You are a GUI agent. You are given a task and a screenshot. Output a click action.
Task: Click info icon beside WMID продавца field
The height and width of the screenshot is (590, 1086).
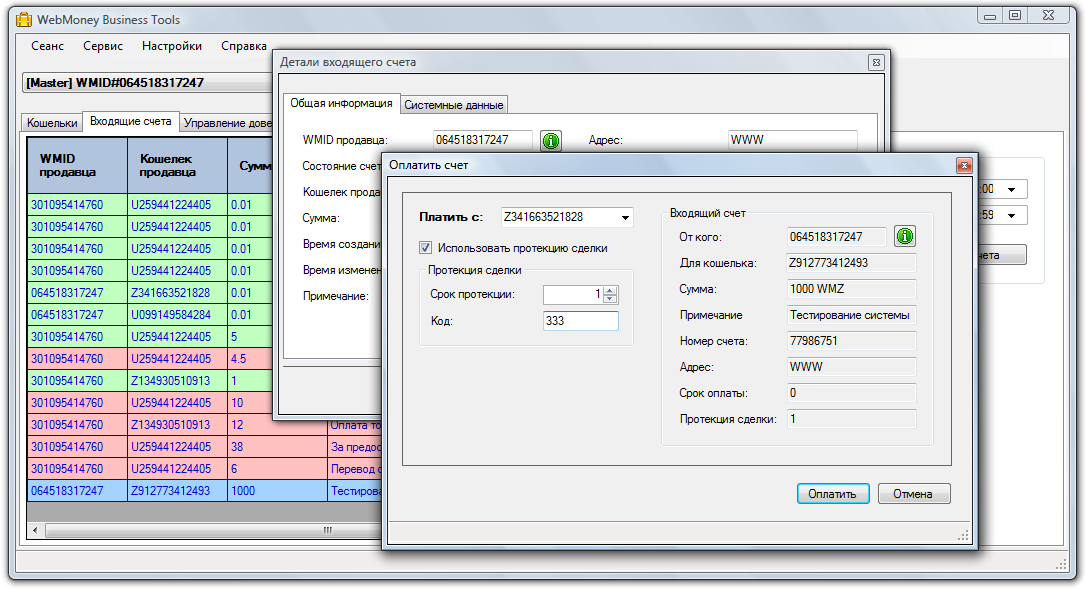click(551, 141)
